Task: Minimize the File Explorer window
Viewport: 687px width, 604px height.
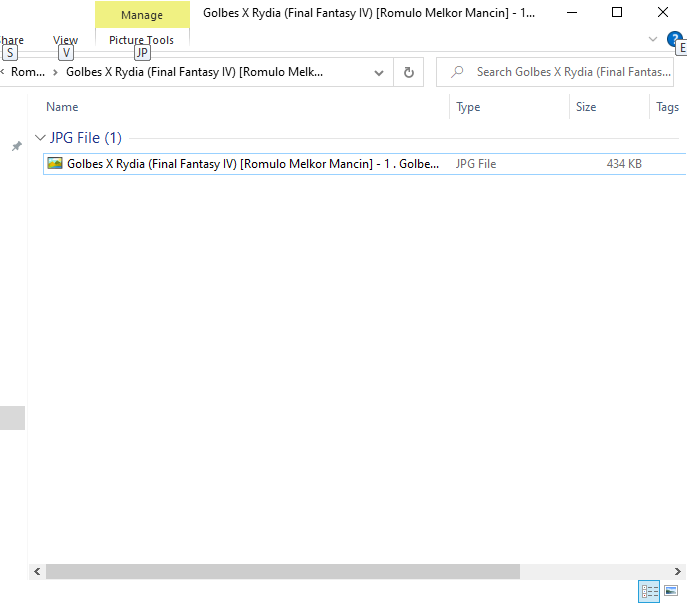Action: click(572, 13)
